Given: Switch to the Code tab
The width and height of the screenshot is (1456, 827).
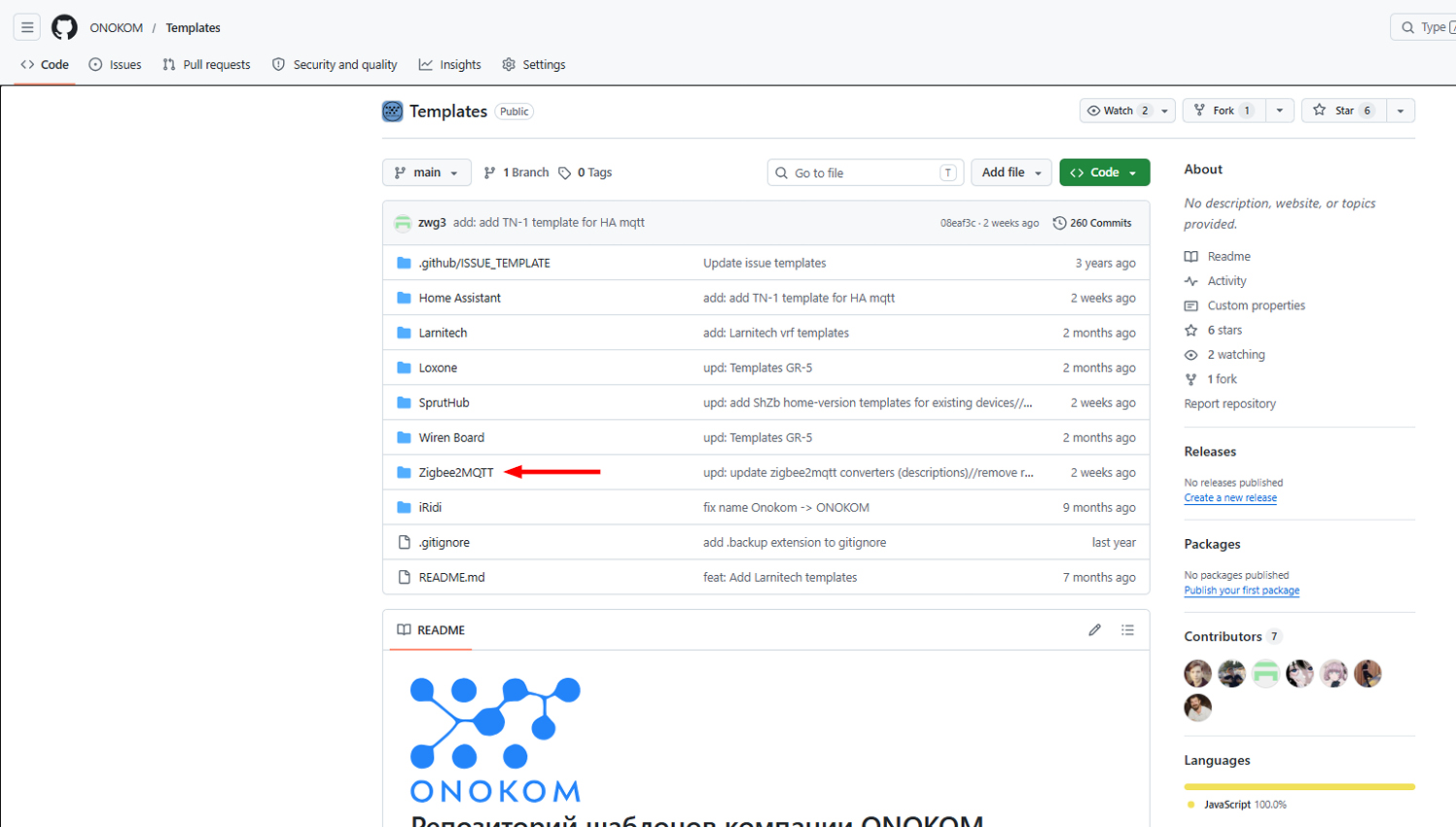Looking at the screenshot, I should tap(45, 64).
